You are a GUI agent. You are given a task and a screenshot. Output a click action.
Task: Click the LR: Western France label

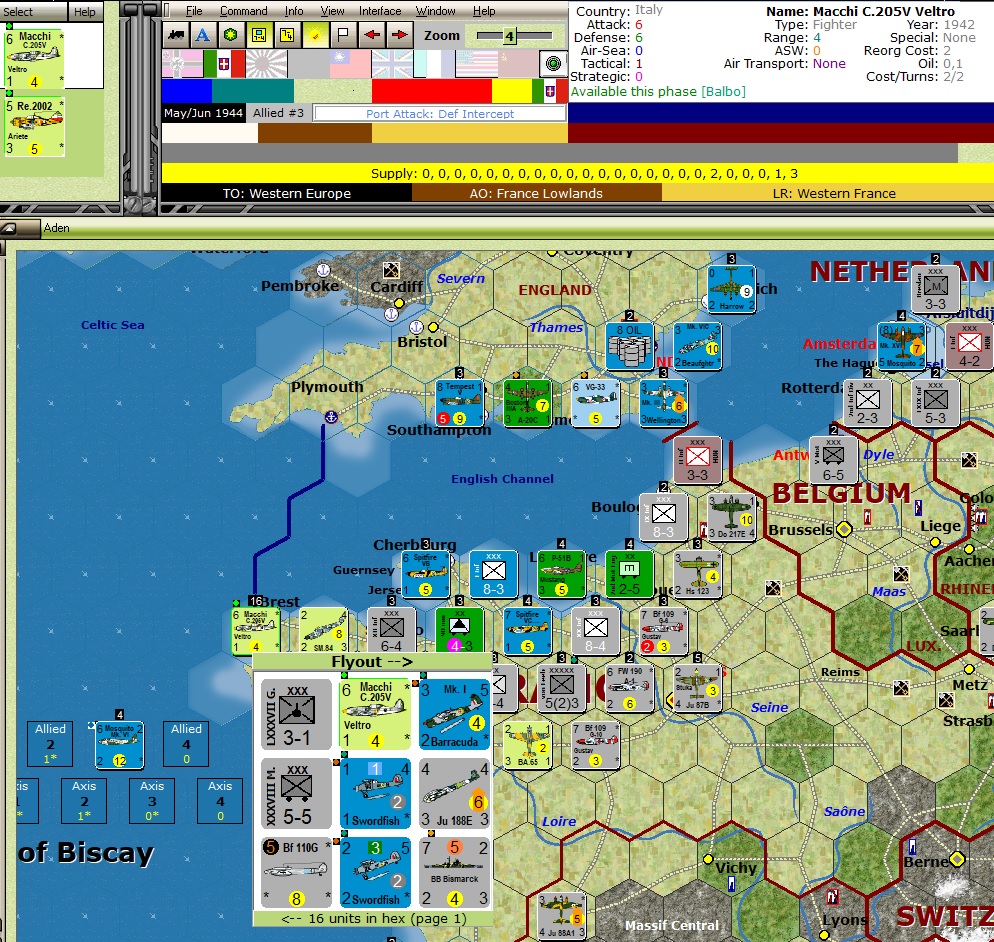(834, 193)
